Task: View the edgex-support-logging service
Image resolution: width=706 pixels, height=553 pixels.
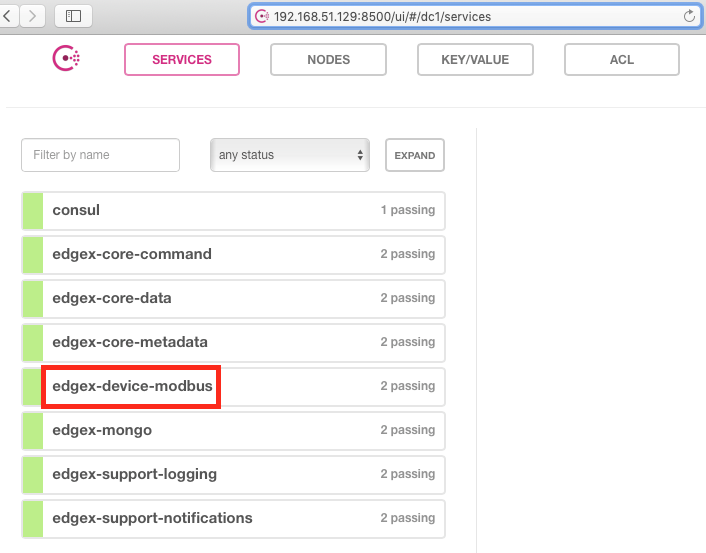Action: (x=134, y=474)
